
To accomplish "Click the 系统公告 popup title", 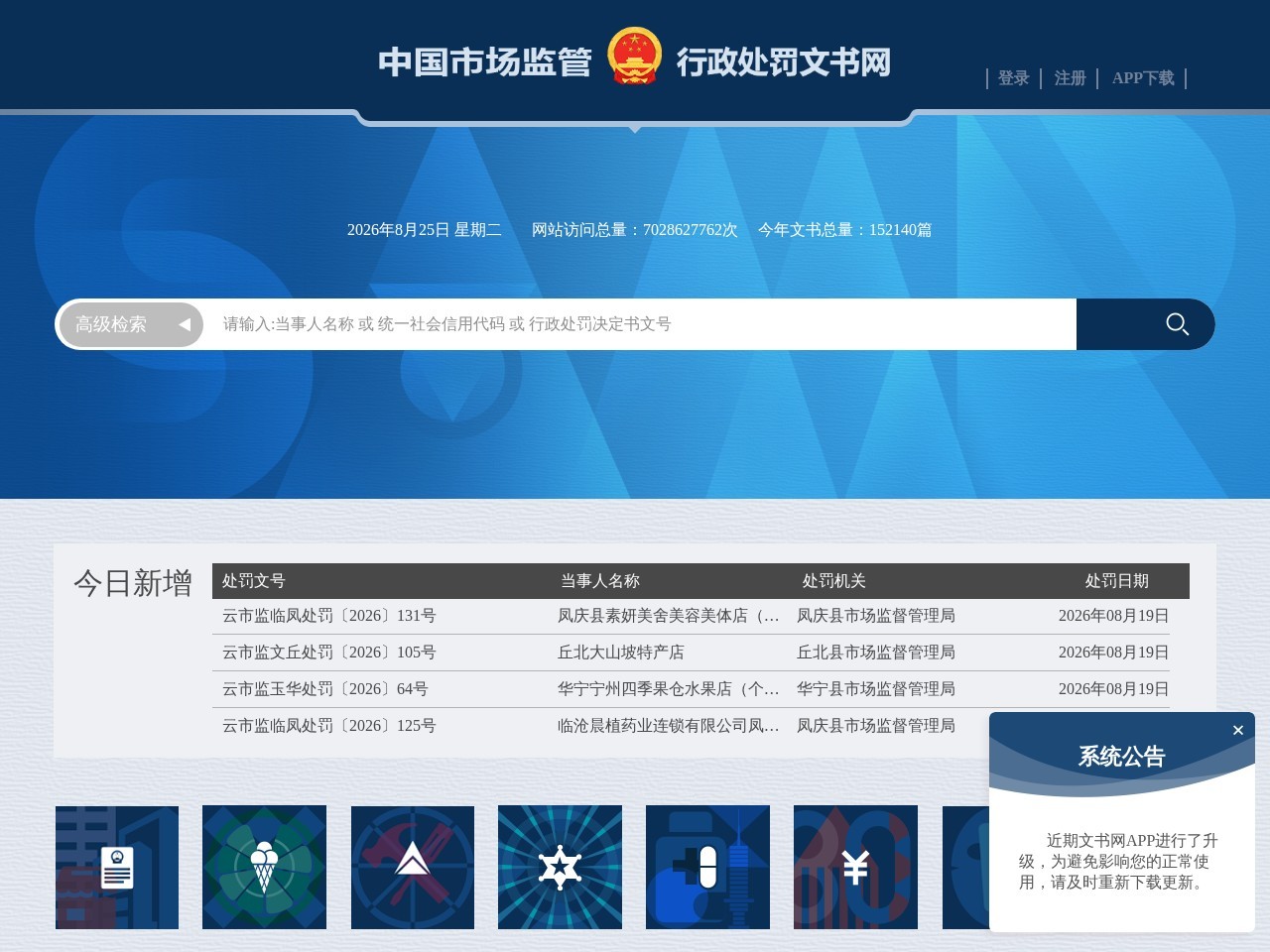I will point(1122,757).
